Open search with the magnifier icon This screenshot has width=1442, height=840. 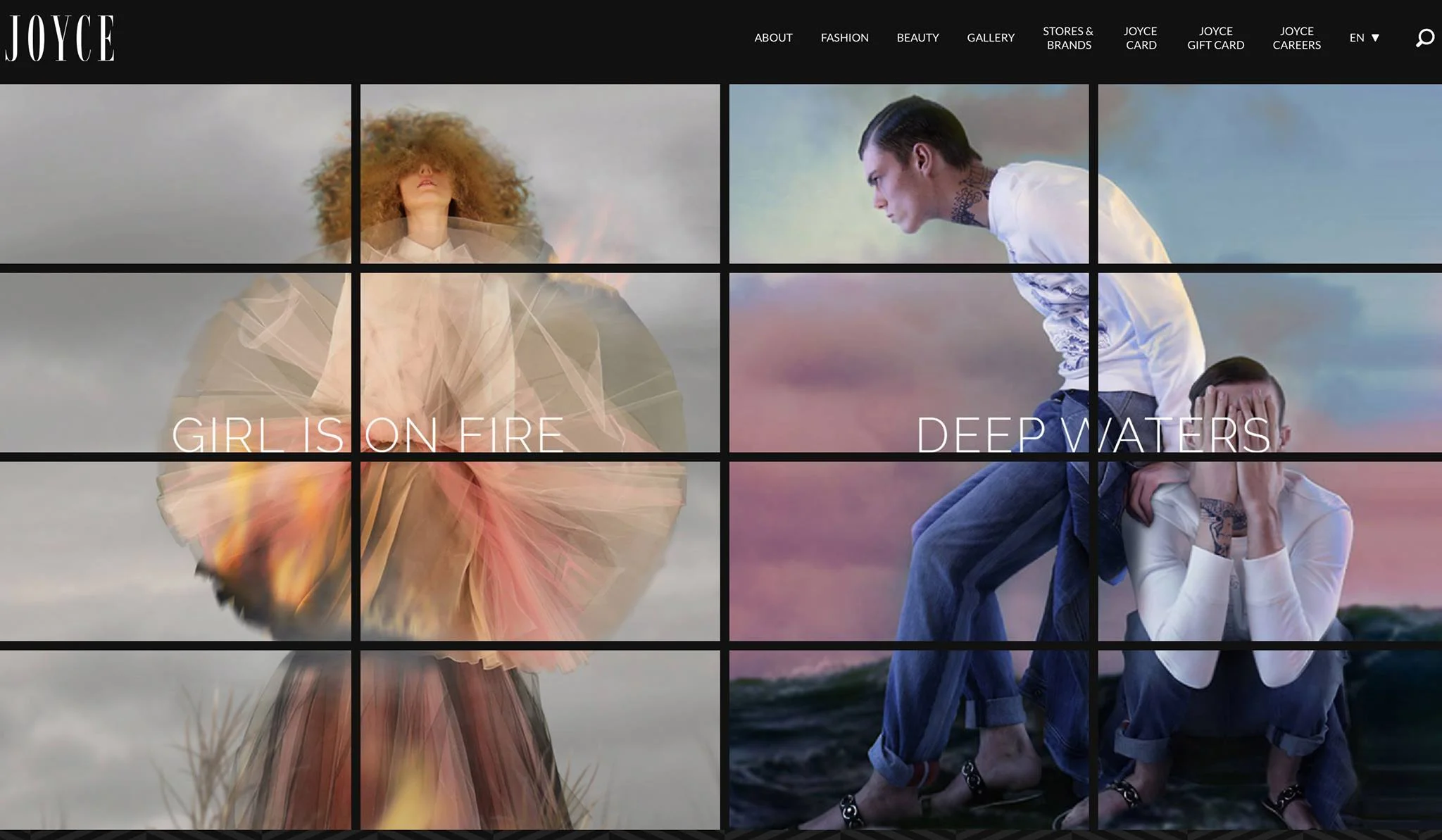coord(1424,38)
